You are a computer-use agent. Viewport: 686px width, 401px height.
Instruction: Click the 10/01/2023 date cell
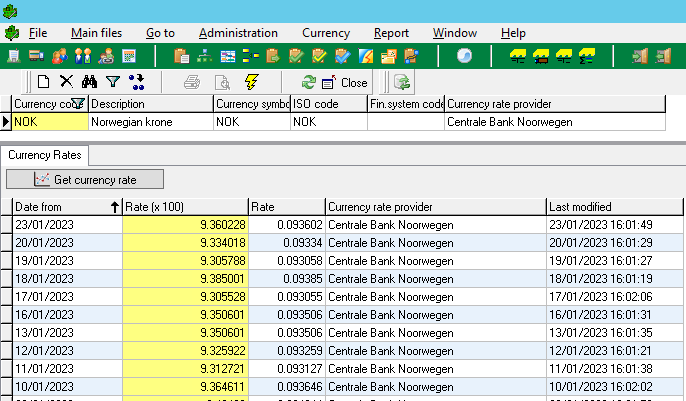click(67, 387)
